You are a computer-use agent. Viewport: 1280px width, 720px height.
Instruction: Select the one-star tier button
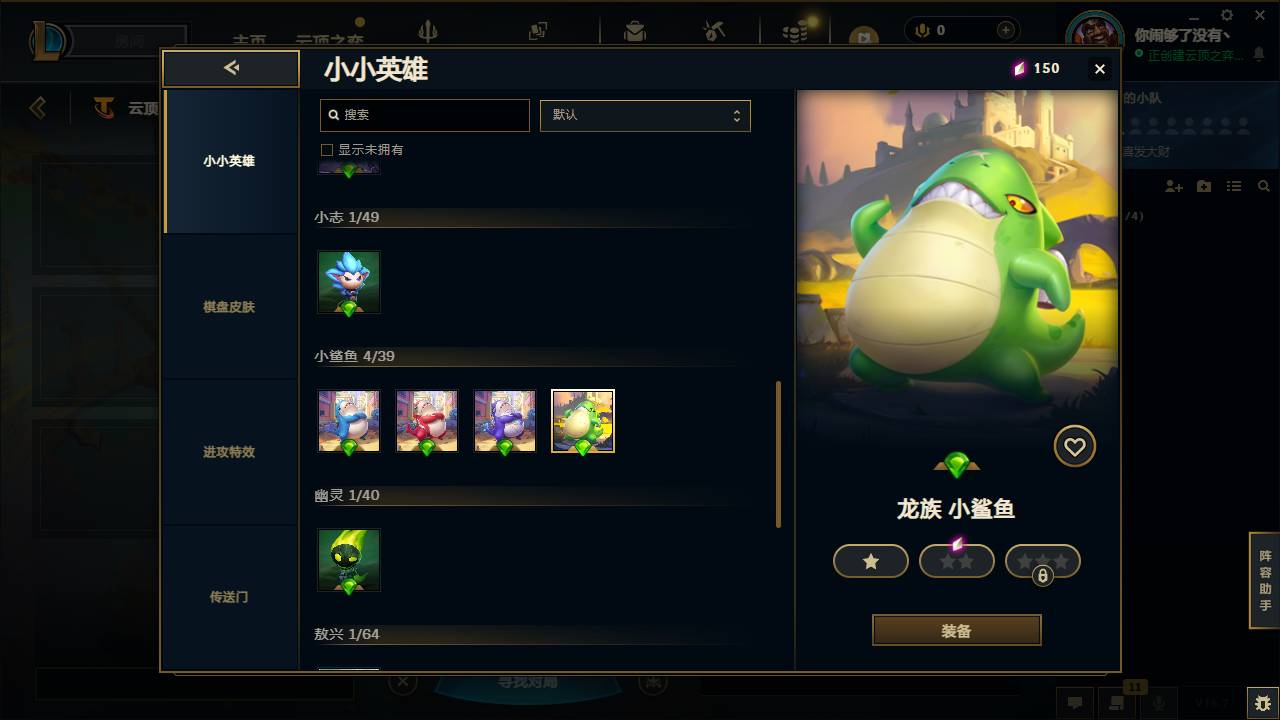[871, 561]
